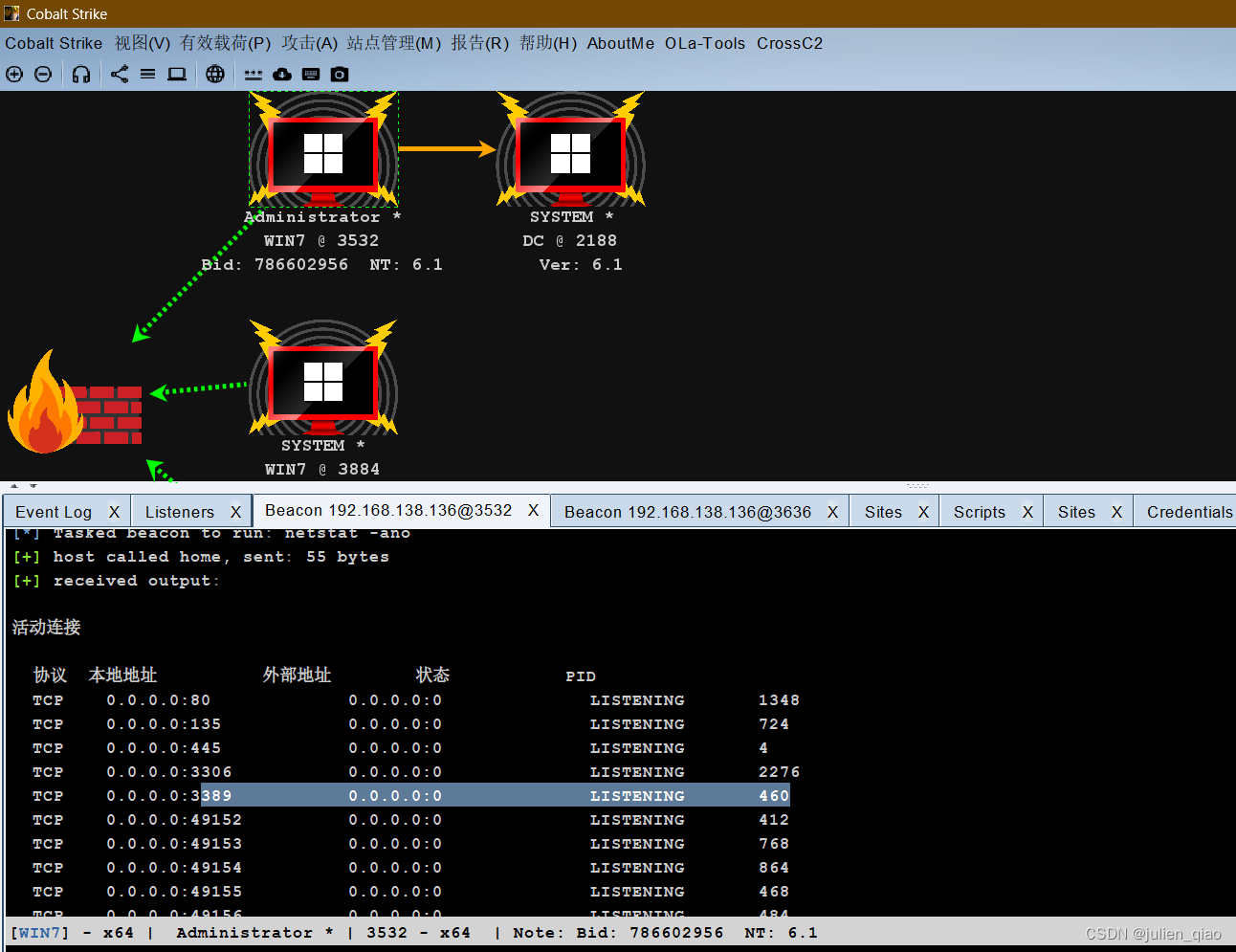1236x952 pixels.
Task: Open Listeners via the headphones toolbar icon
Action: [x=81, y=74]
